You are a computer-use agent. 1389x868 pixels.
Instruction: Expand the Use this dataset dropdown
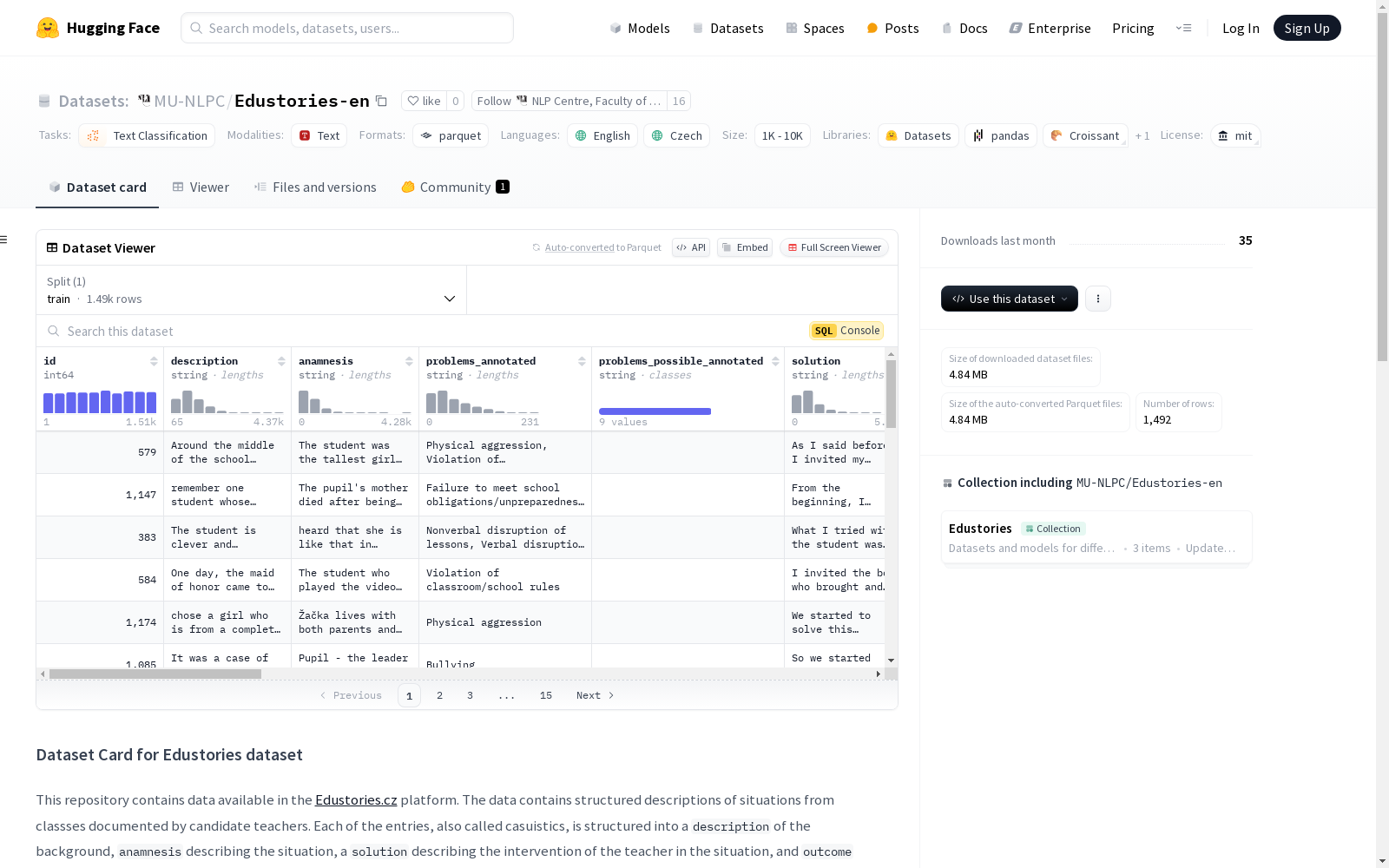click(x=1010, y=299)
